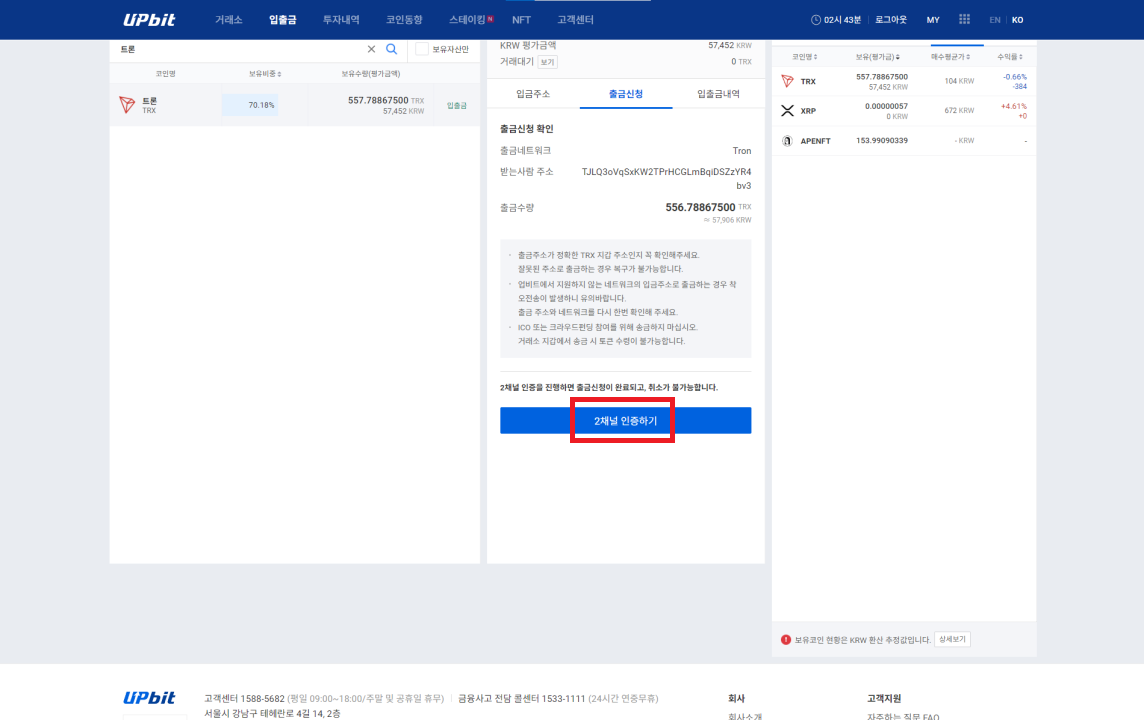The image size is (1144, 720).
Task: Select the APENFT row name
Action: (815, 141)
